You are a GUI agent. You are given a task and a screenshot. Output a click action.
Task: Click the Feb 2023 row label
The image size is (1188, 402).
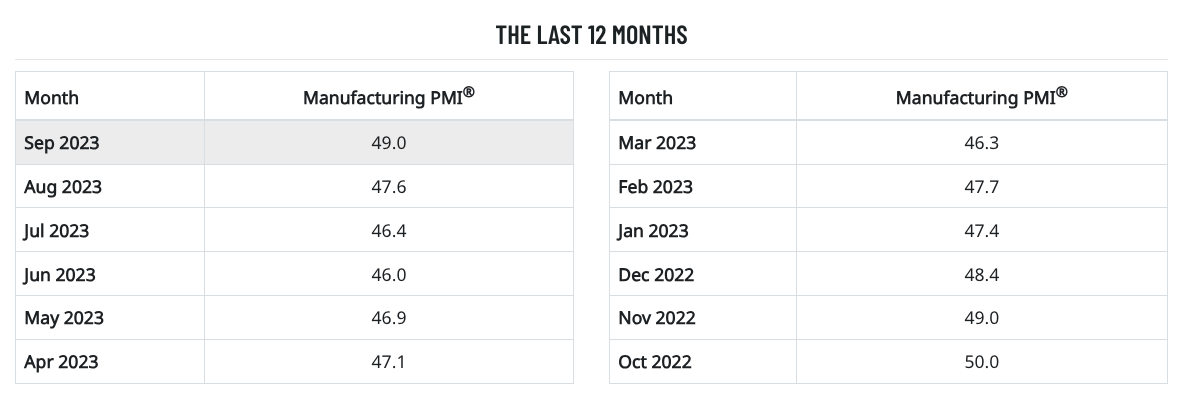point(655,187)
